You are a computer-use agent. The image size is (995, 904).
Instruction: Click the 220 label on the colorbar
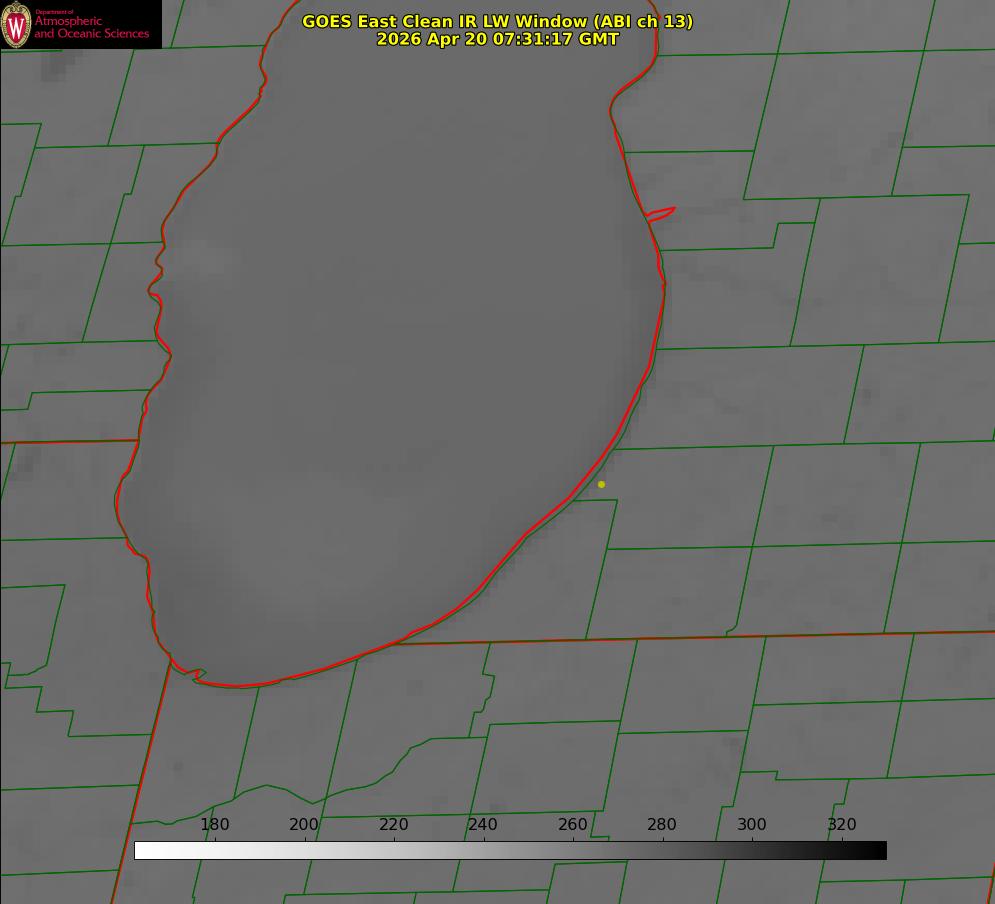(x=393, y=824)
